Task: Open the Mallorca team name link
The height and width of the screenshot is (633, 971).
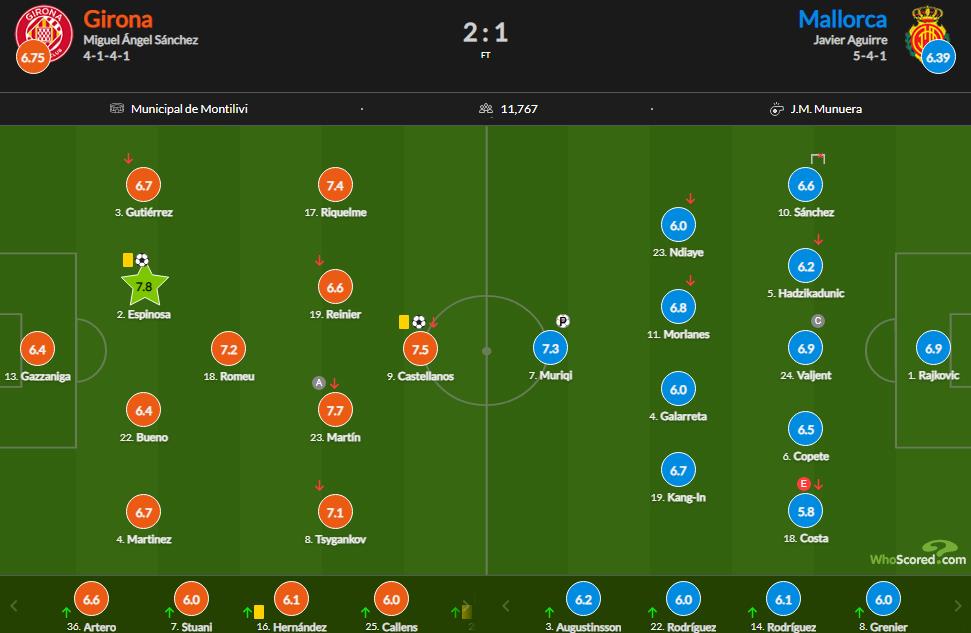Action: tap(843, 19)
